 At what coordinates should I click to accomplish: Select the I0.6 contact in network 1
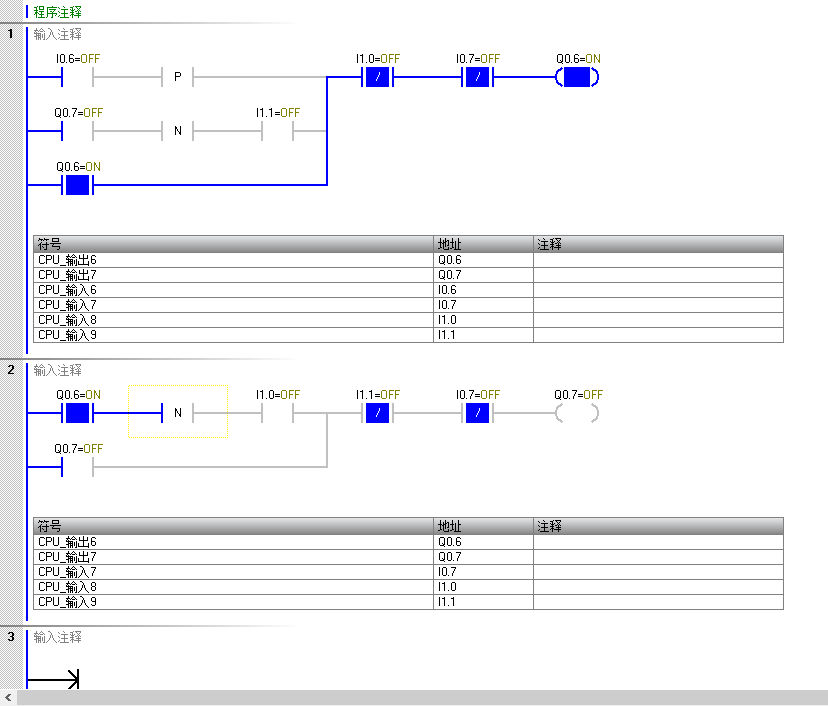77,77
